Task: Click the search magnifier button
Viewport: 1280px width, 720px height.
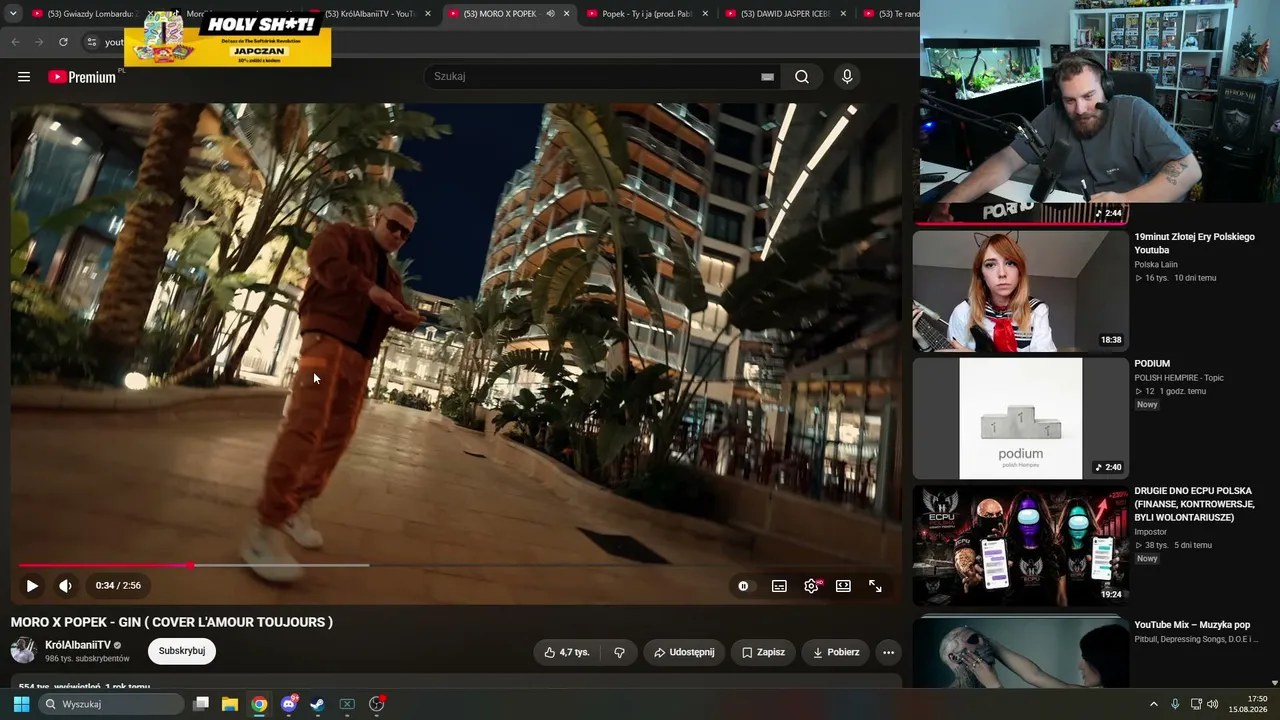Action: (802, 77)
